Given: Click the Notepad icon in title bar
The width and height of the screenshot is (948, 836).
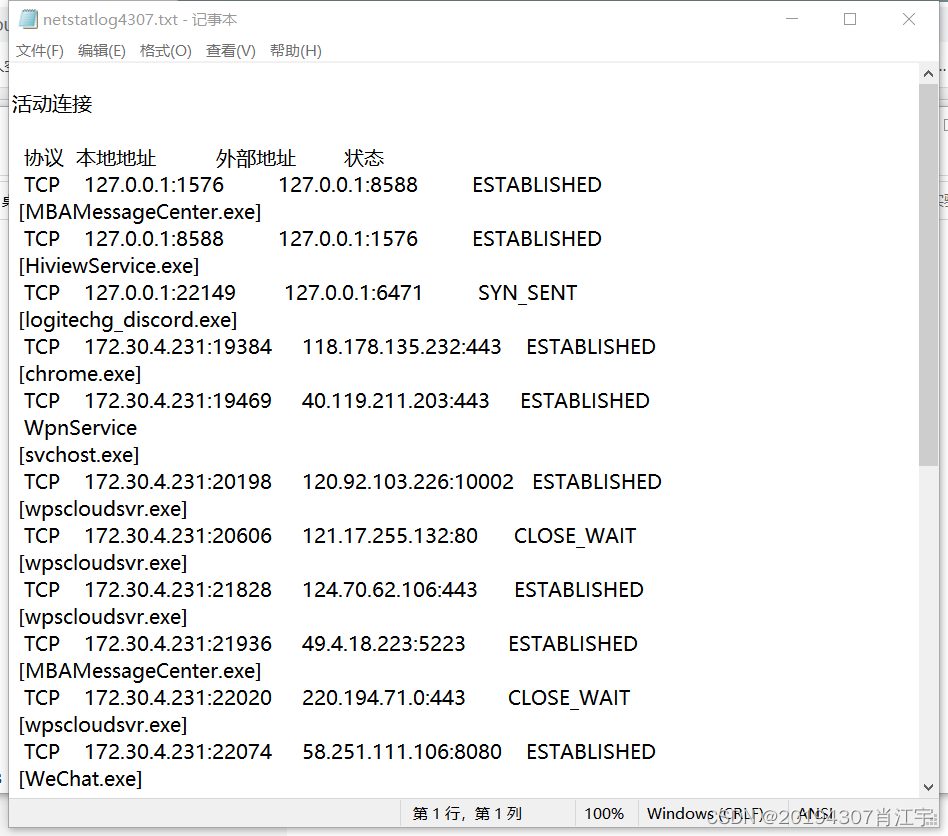Looking at the screenshot, I should pyautogui.click(x=28, y=19).
